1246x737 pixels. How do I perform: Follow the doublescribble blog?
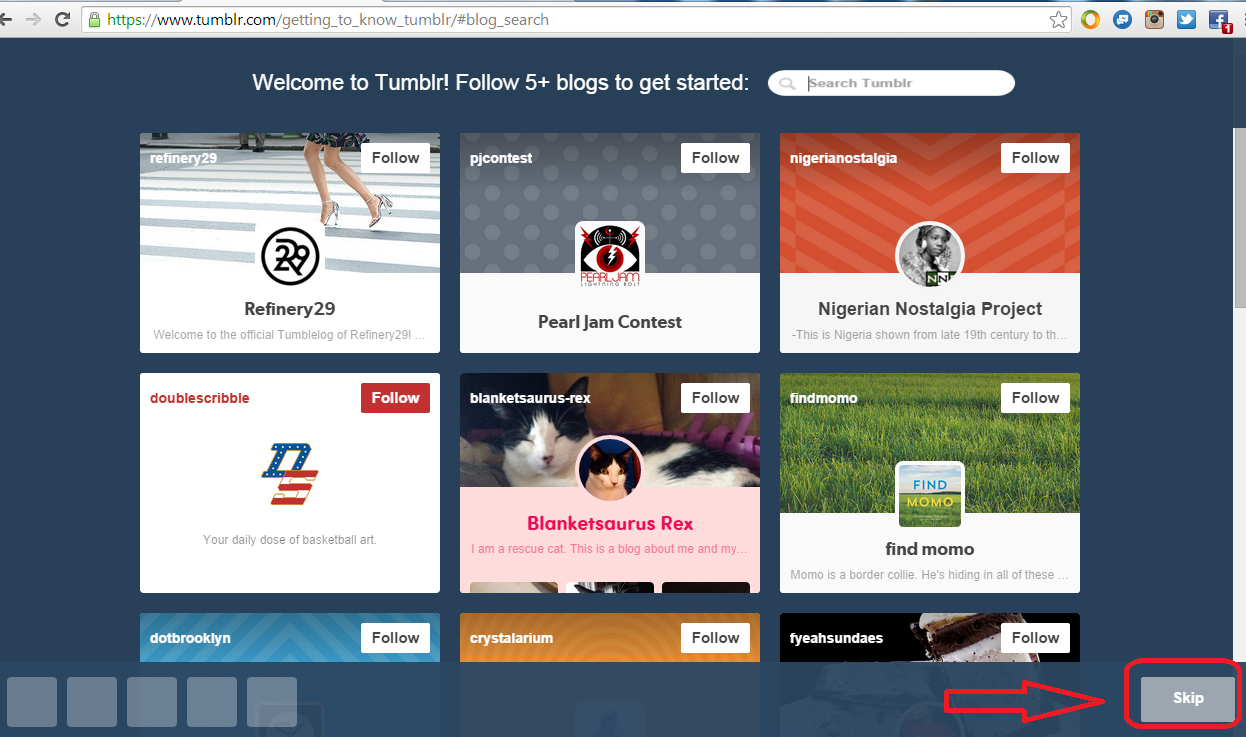395,397
